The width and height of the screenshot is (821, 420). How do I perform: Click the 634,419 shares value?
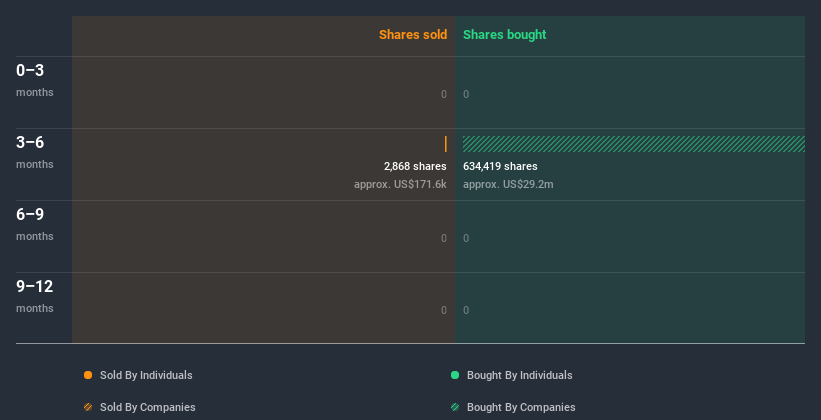pos(500,167)
